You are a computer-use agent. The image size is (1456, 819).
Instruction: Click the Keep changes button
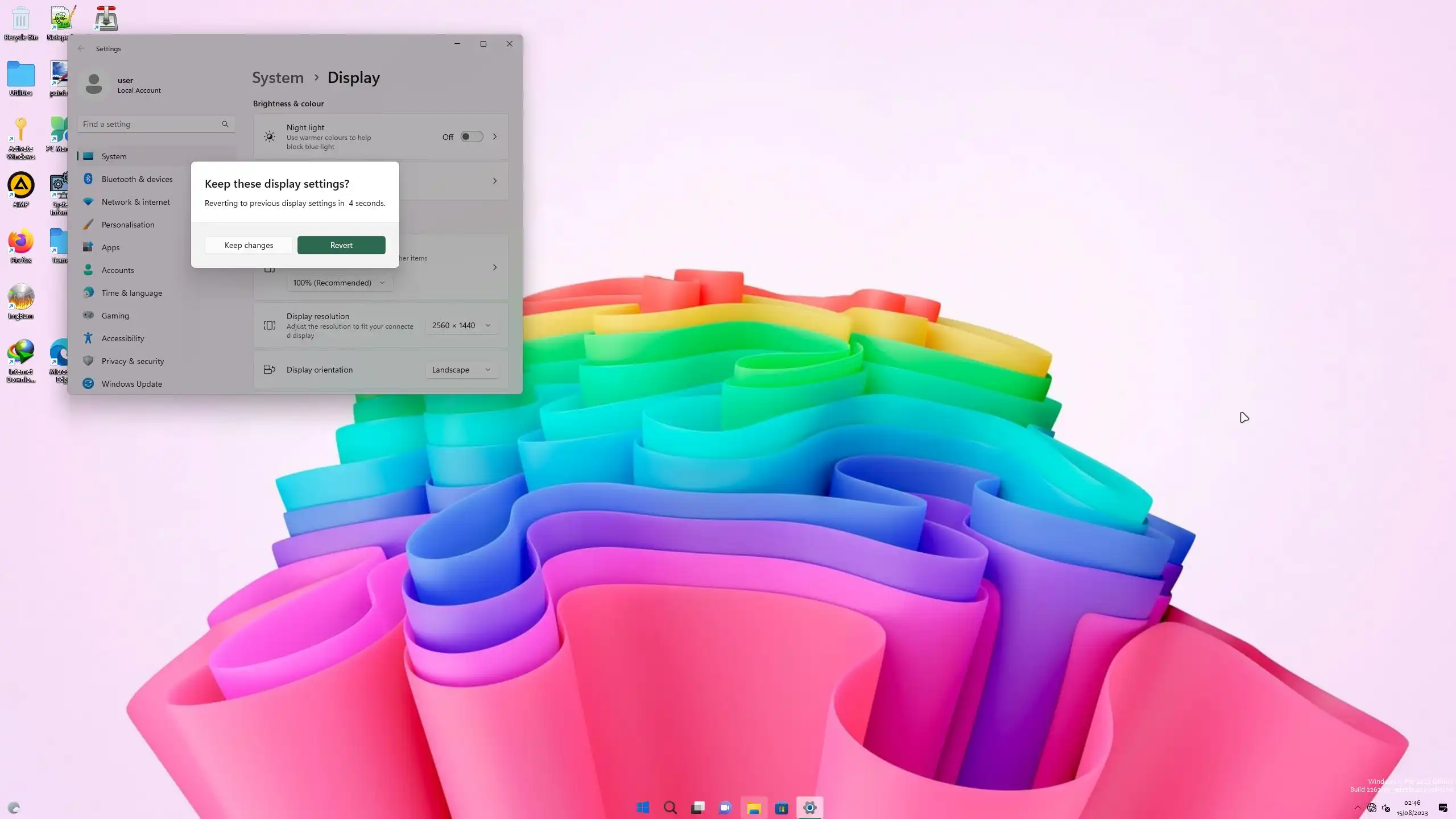coord(249,245)
